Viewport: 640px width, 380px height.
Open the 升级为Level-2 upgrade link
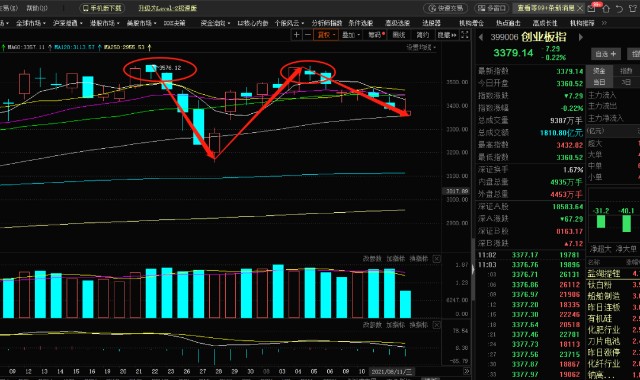coord(167,8)
